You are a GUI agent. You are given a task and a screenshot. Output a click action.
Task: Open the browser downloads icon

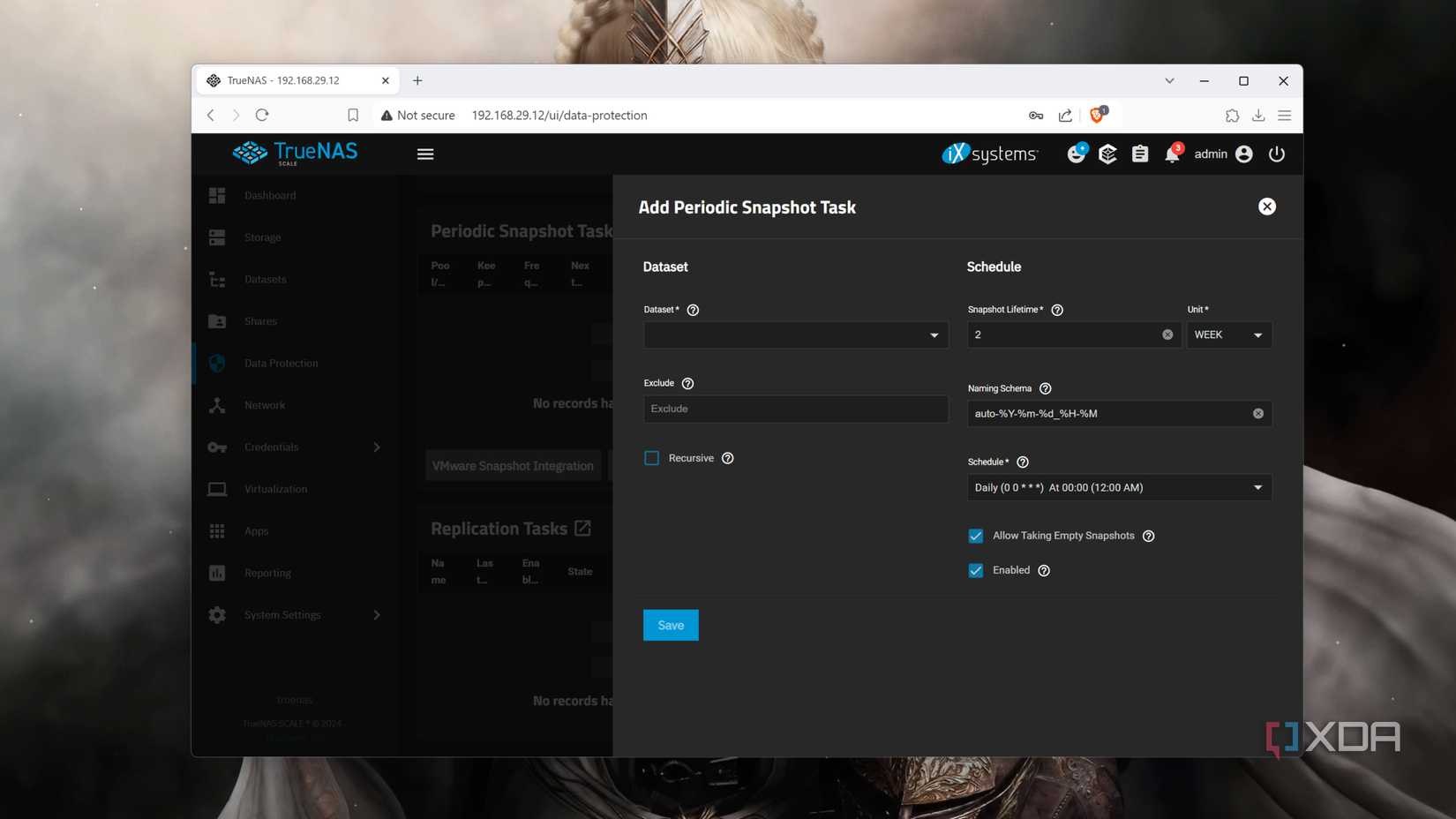pos(1258,116)
